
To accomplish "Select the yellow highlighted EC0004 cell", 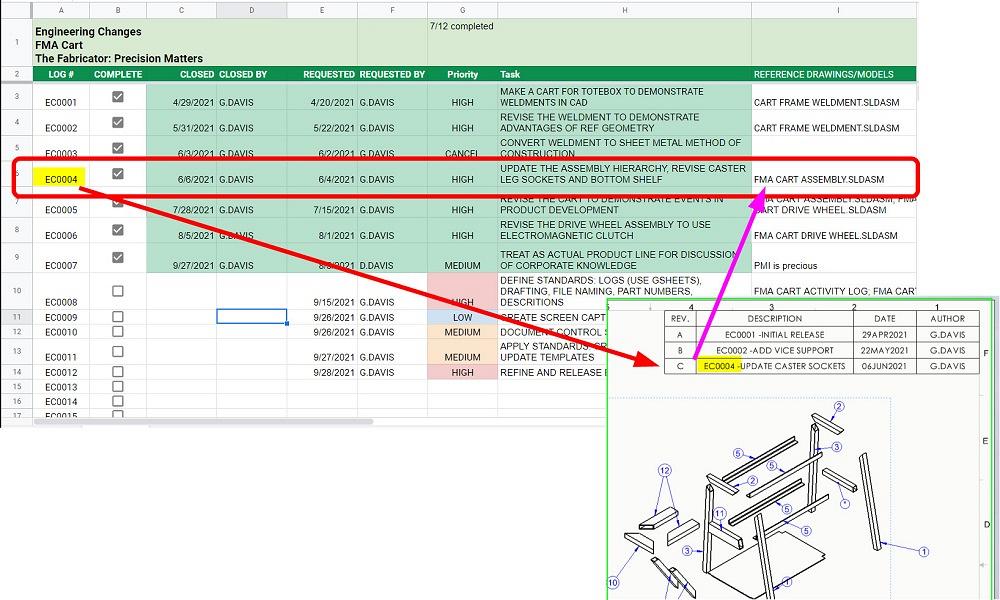I will click(x=60, y=174).
